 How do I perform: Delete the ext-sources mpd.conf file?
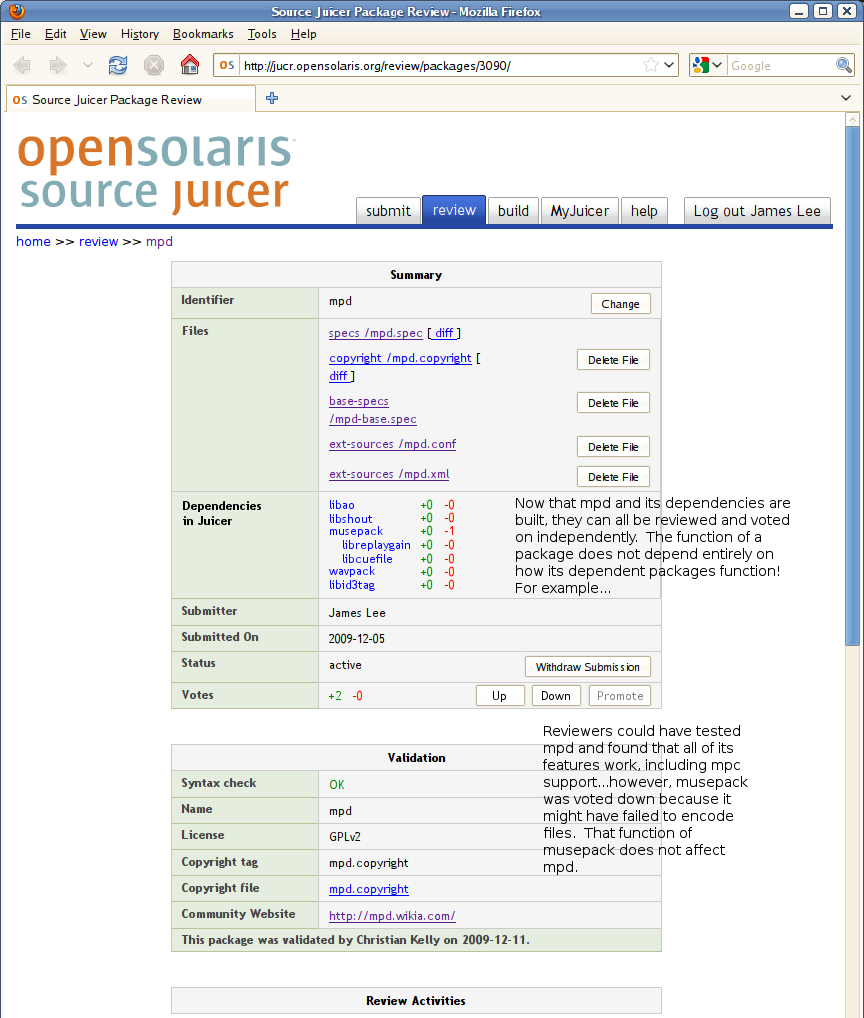point(613,447)
